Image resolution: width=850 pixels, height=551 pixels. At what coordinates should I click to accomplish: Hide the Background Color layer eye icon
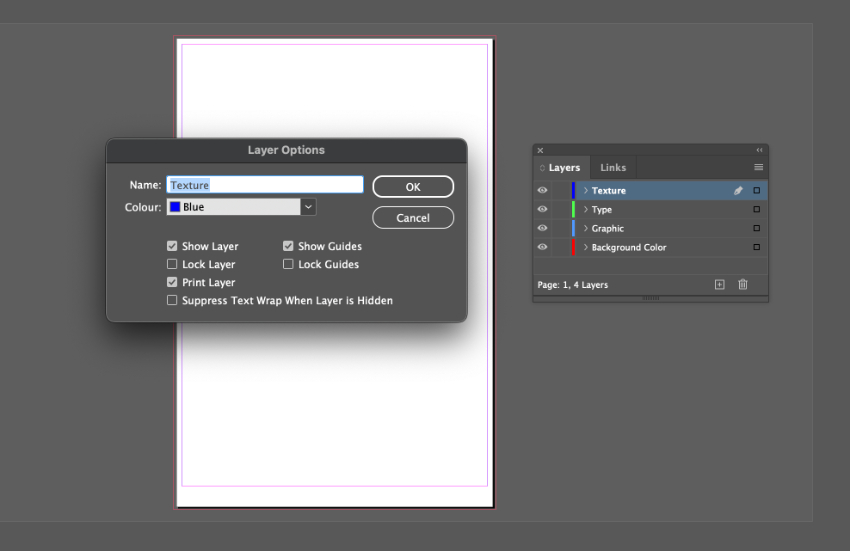click(542, 247)
